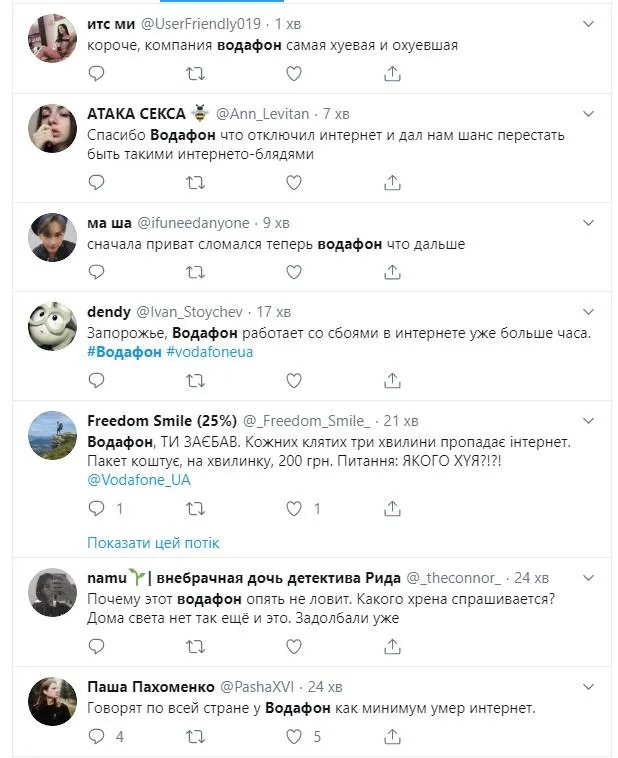Open the @Vodafone_UA mention
The image size is (618, 758).
pos(138,479)
